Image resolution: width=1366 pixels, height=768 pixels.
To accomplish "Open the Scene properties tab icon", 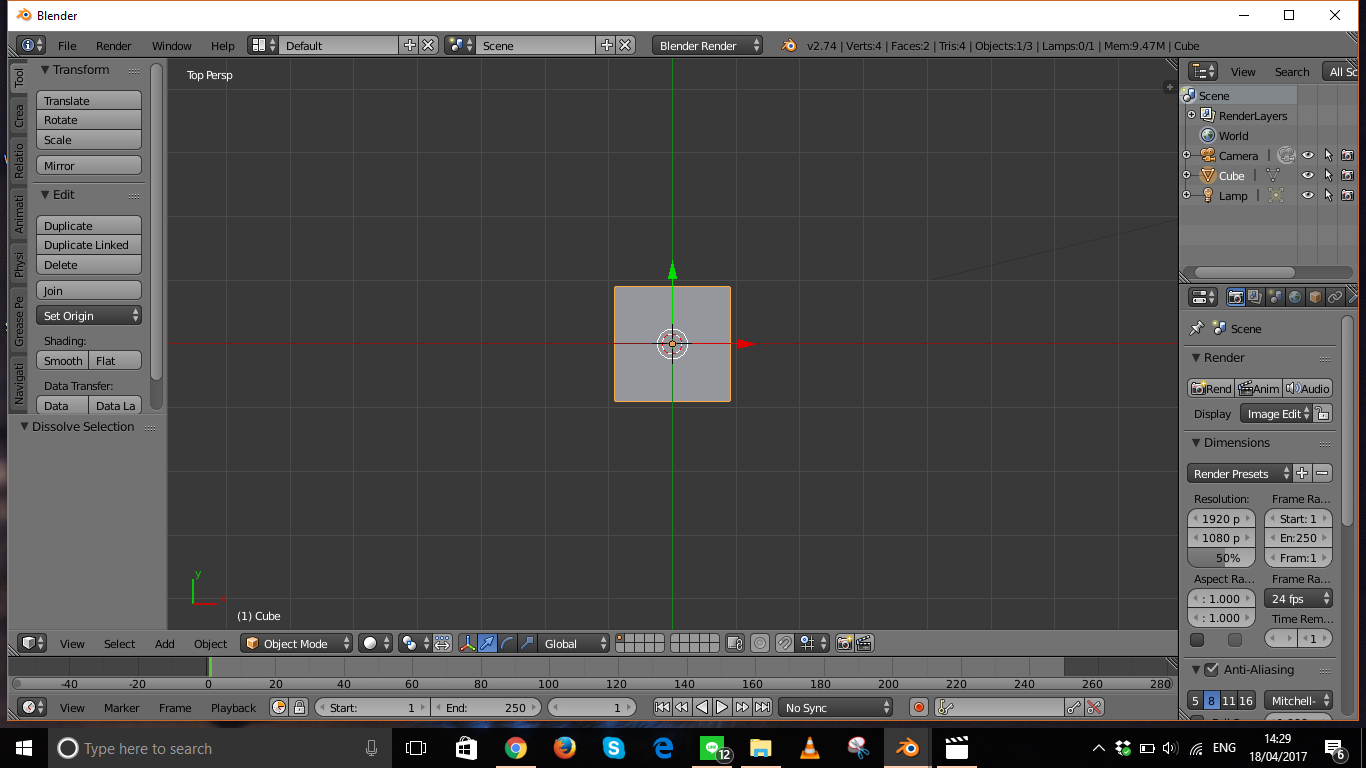I will tap(1275, 297).
